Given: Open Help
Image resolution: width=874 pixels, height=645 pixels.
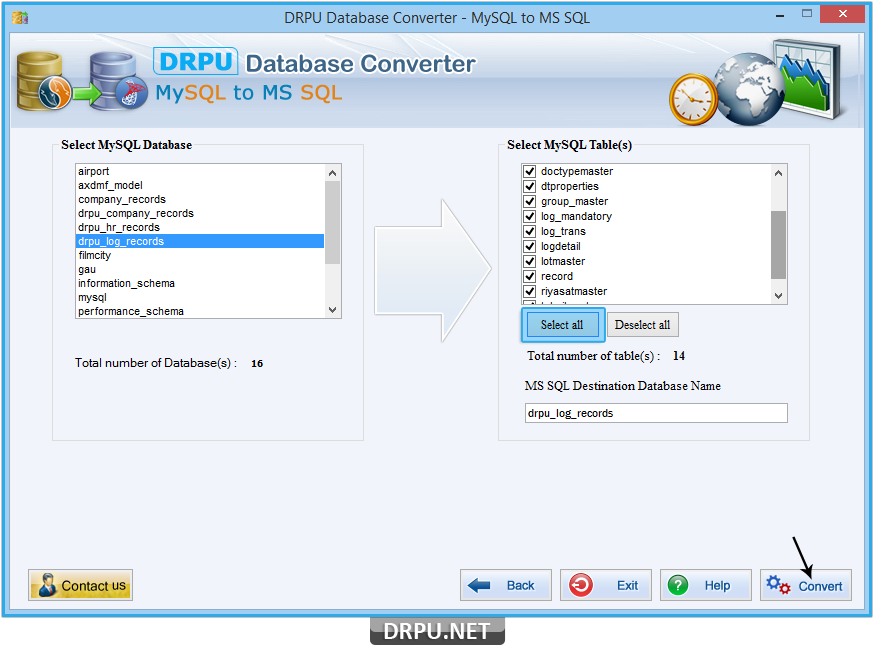Looking at the screenshot, I should (706, 585).
